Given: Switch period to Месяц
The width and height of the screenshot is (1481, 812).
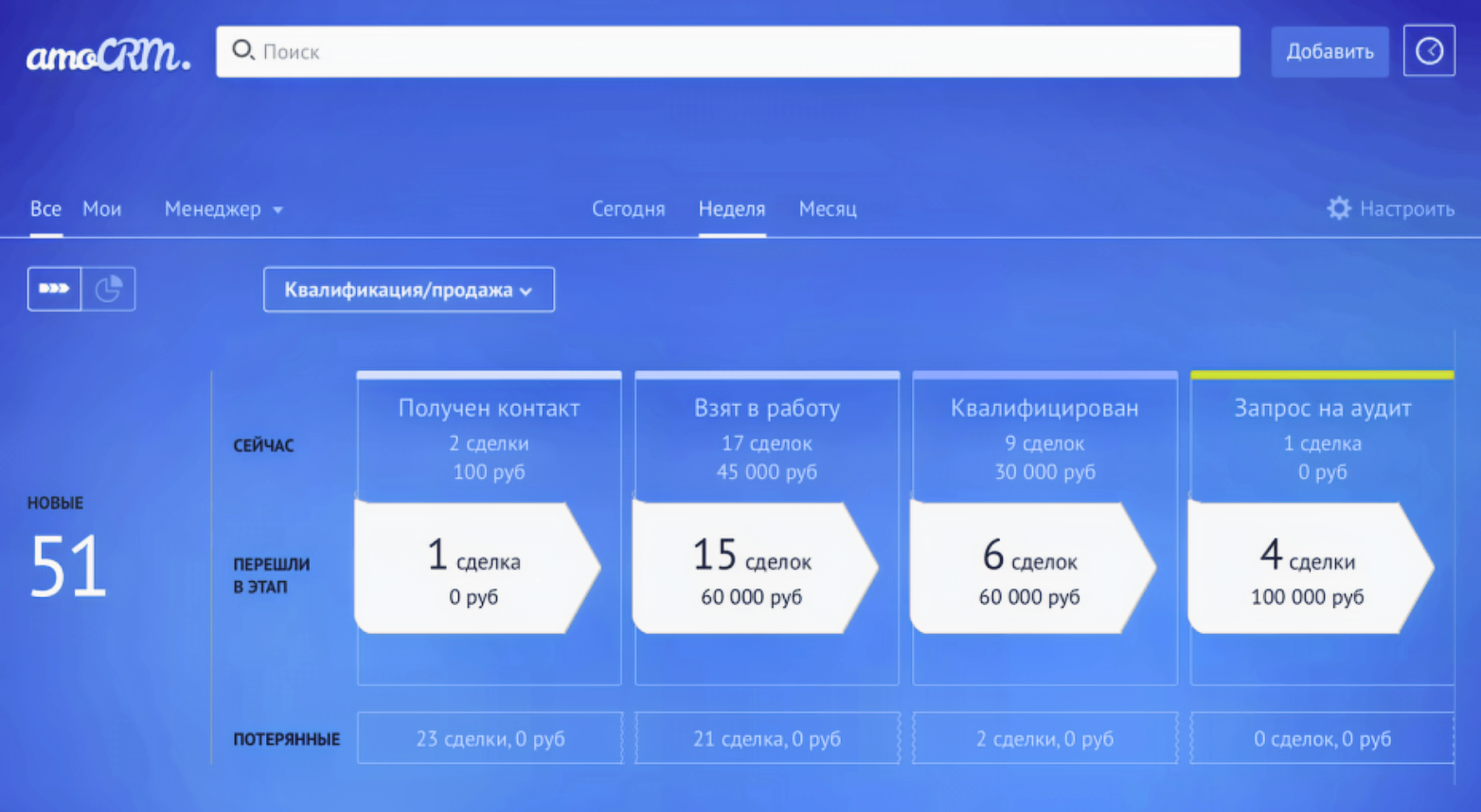Looking at the screenshot, I should pyautogui.click(x=827, y=209).
